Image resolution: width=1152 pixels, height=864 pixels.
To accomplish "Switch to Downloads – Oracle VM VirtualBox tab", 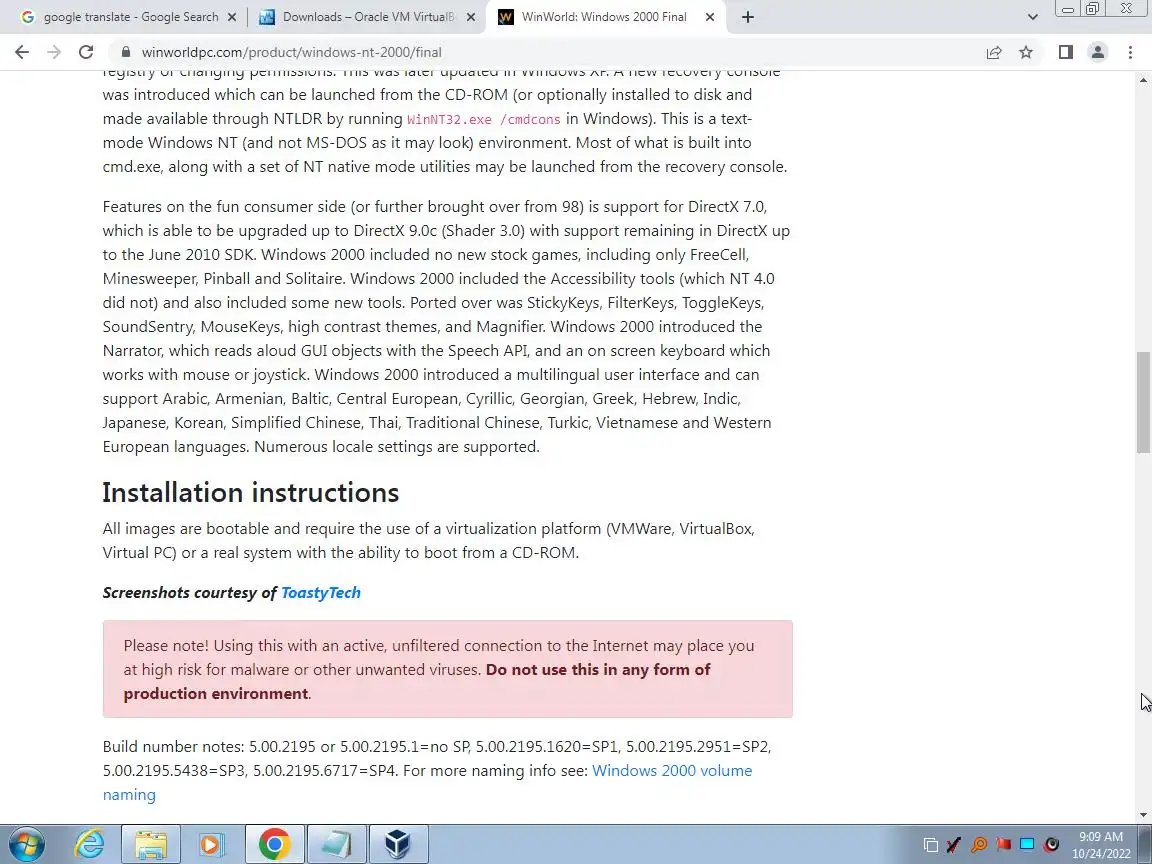I will tap(367, 17).
